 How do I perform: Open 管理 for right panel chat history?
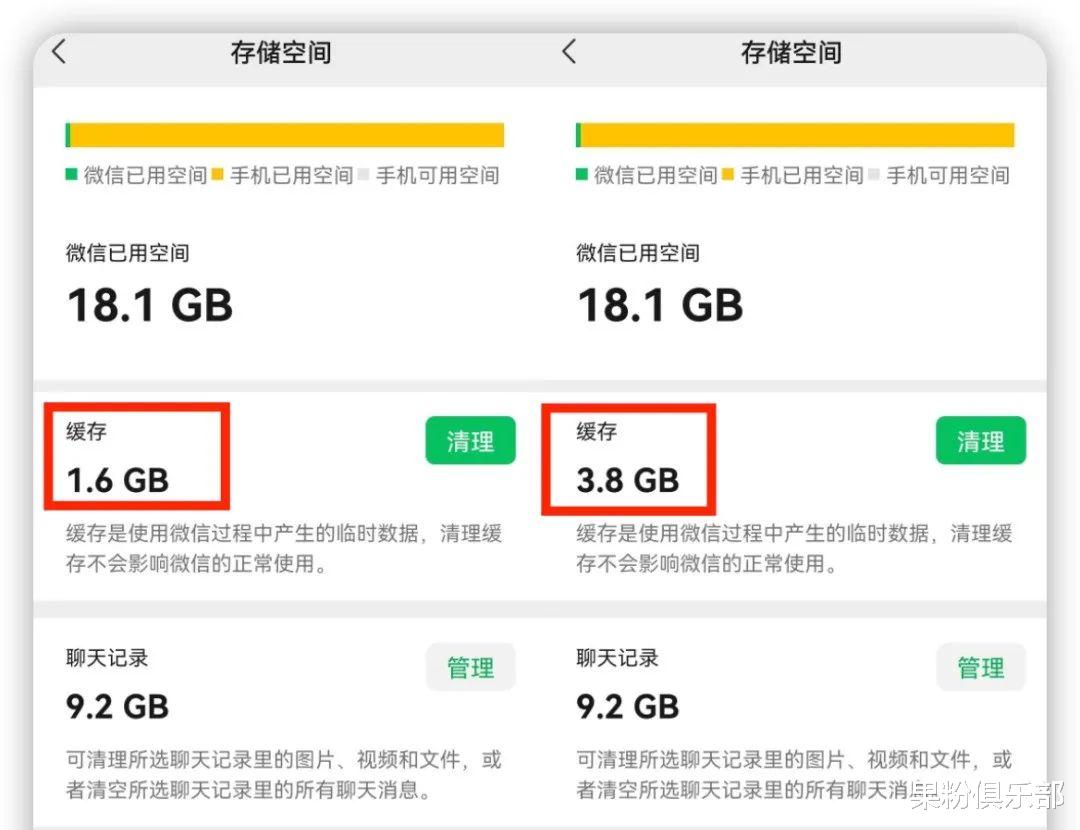(x=981, y=667)
